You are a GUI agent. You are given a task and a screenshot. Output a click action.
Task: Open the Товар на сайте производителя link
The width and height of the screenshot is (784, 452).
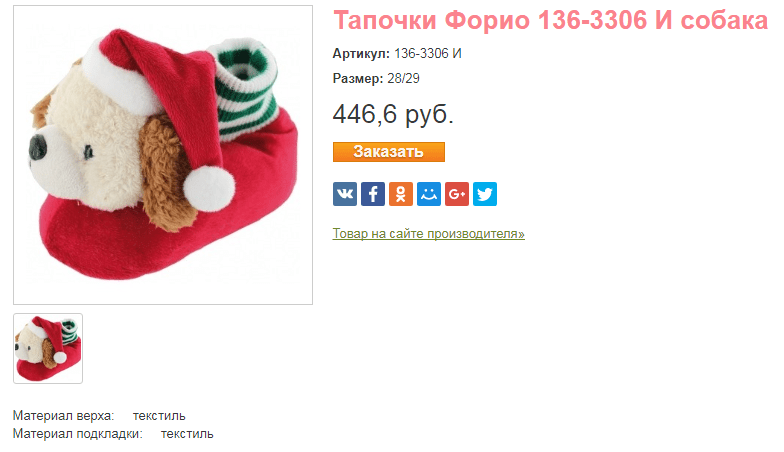click(428, 234)
